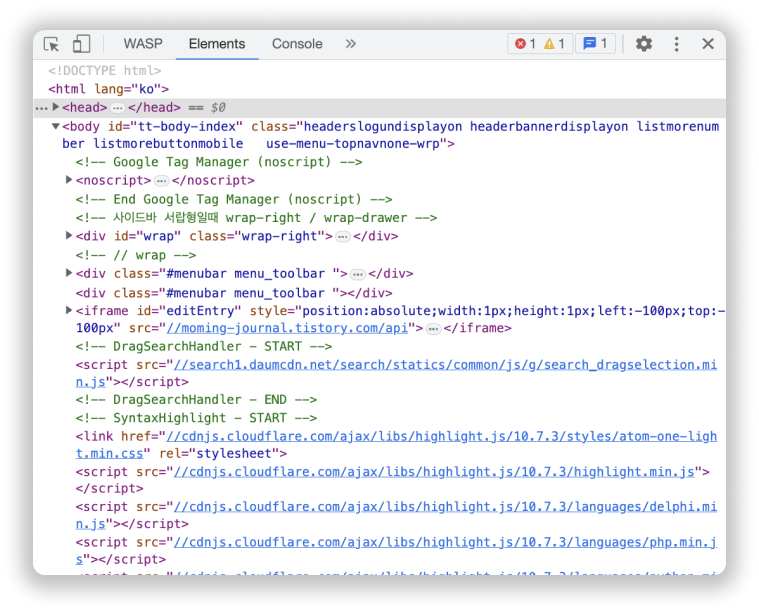Open DevTools settings gear
This screenshot has width=759, height=611.
coord(643,44)
